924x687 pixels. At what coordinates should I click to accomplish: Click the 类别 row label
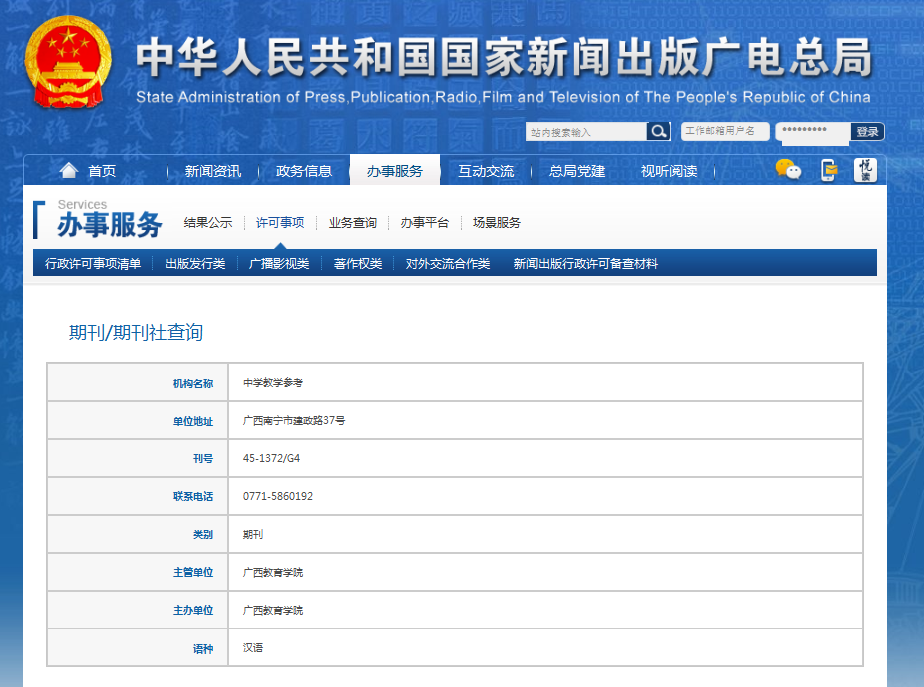coord(203,534)
